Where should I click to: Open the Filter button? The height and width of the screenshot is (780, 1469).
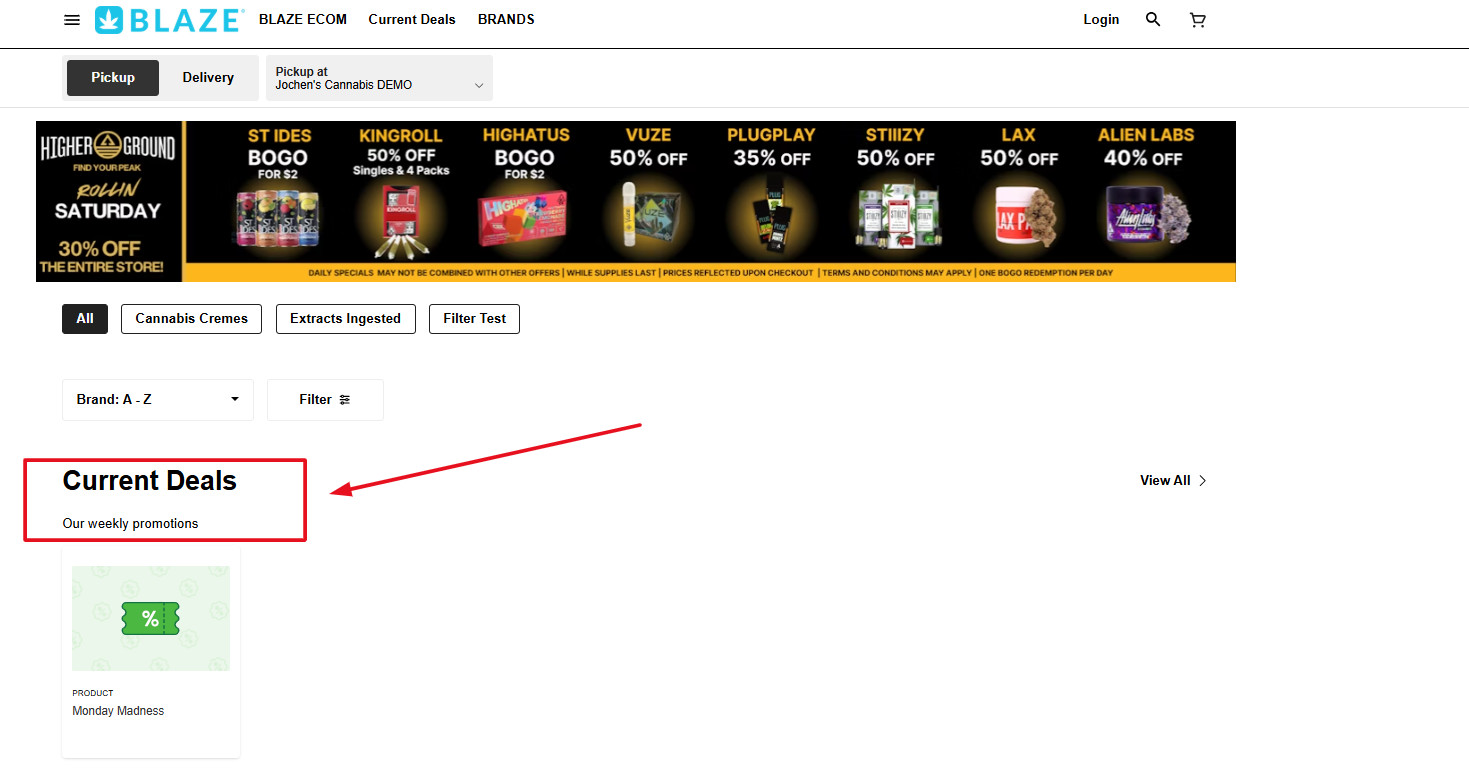(325, 400)
